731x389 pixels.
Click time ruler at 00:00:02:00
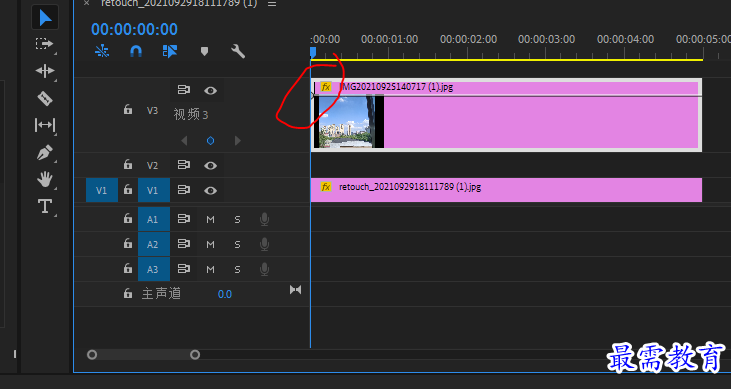[468, 40]
